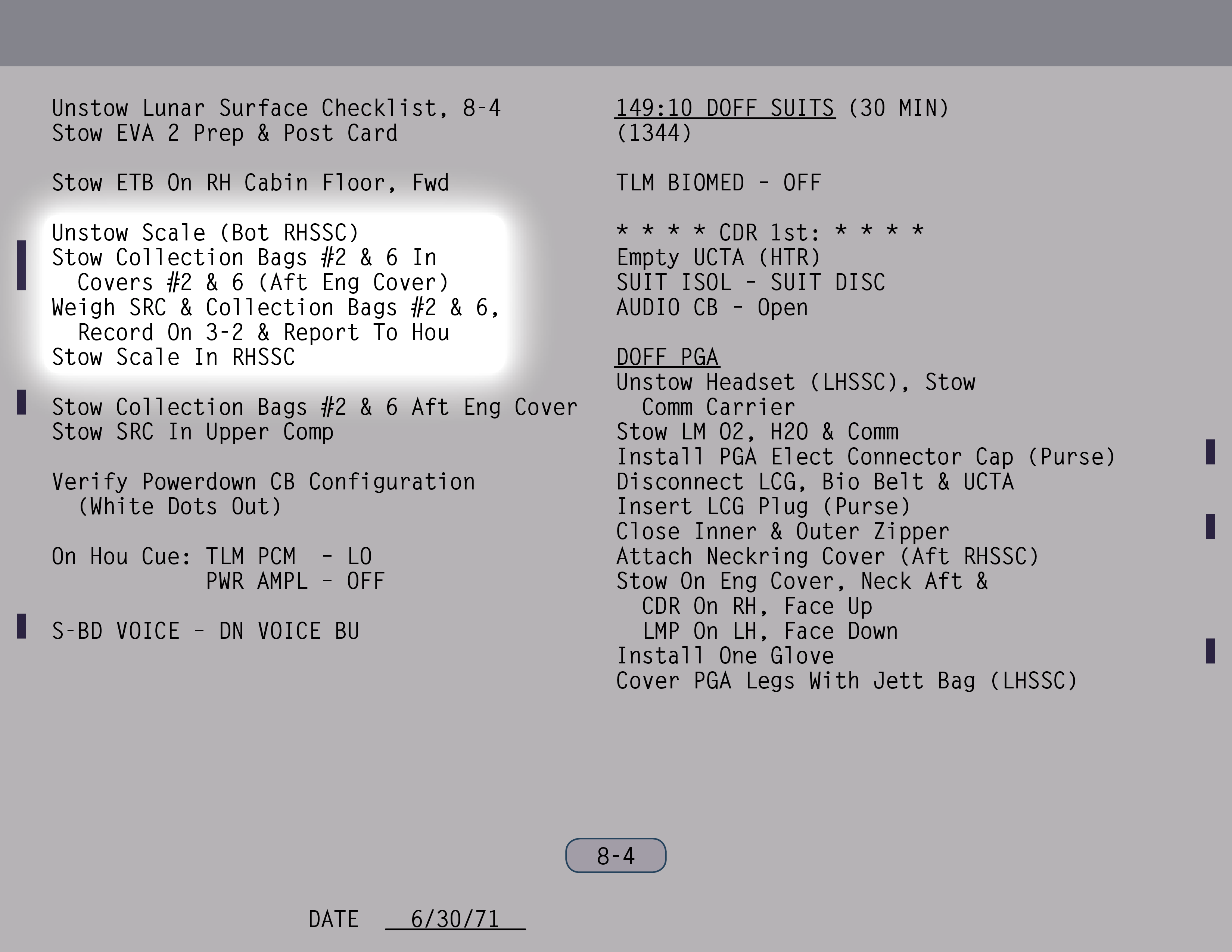Screen dimensions: 1232x952
Task: Select the TLM BIOMED - OFF step
Action: [718, 183]
